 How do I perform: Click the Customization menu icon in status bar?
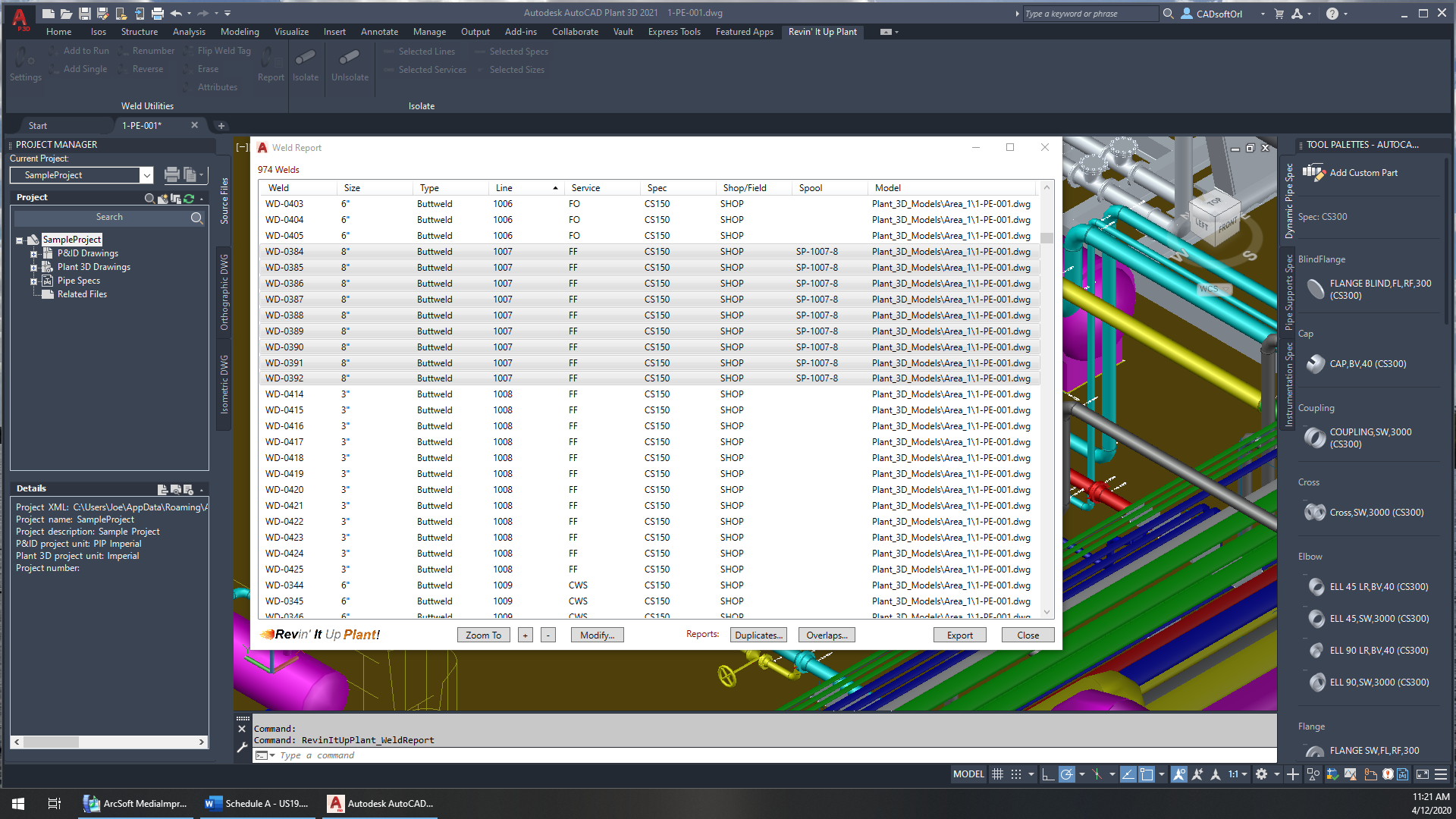point(1441,774)
